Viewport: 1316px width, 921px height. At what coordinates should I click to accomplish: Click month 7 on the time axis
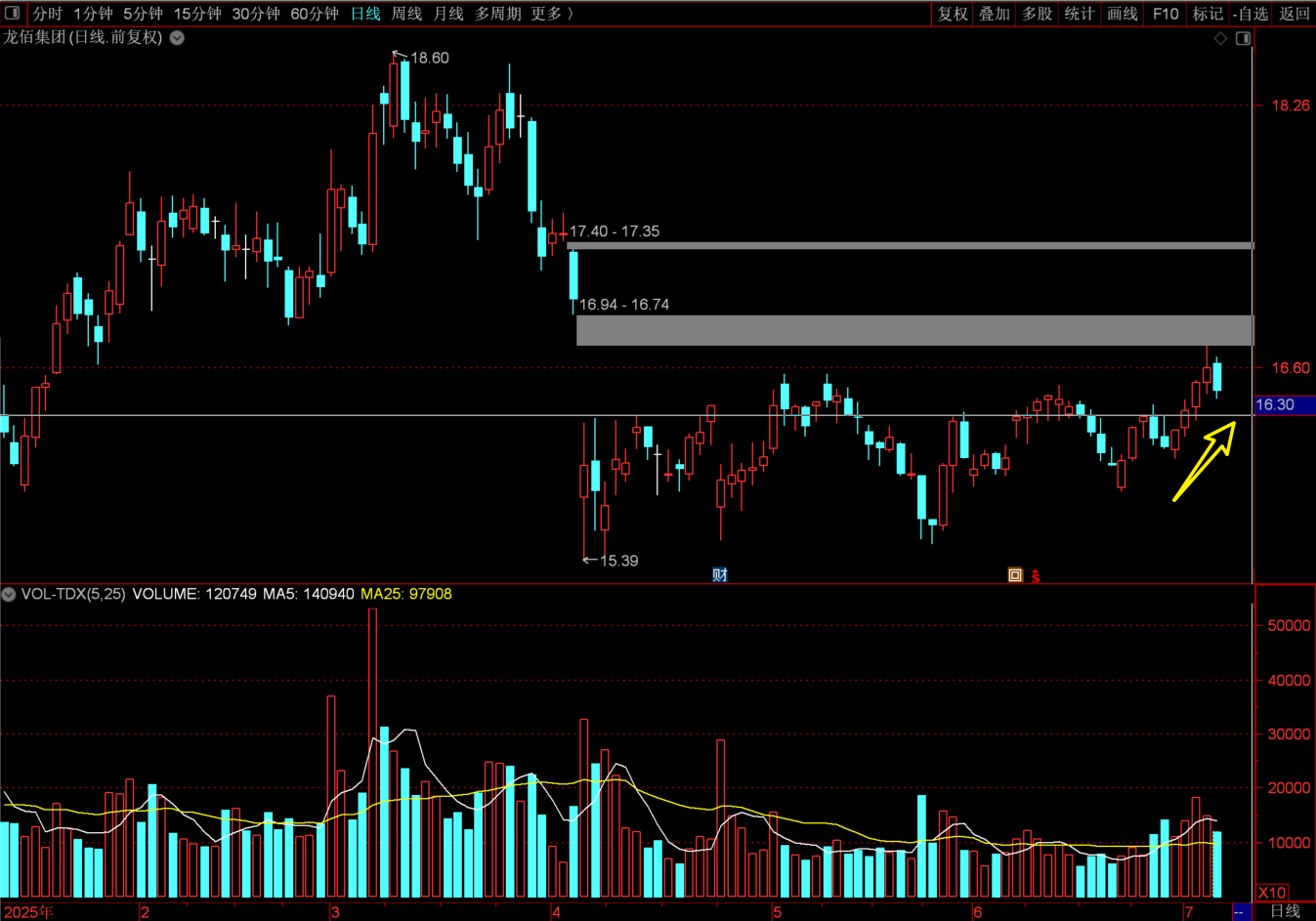1189,912
